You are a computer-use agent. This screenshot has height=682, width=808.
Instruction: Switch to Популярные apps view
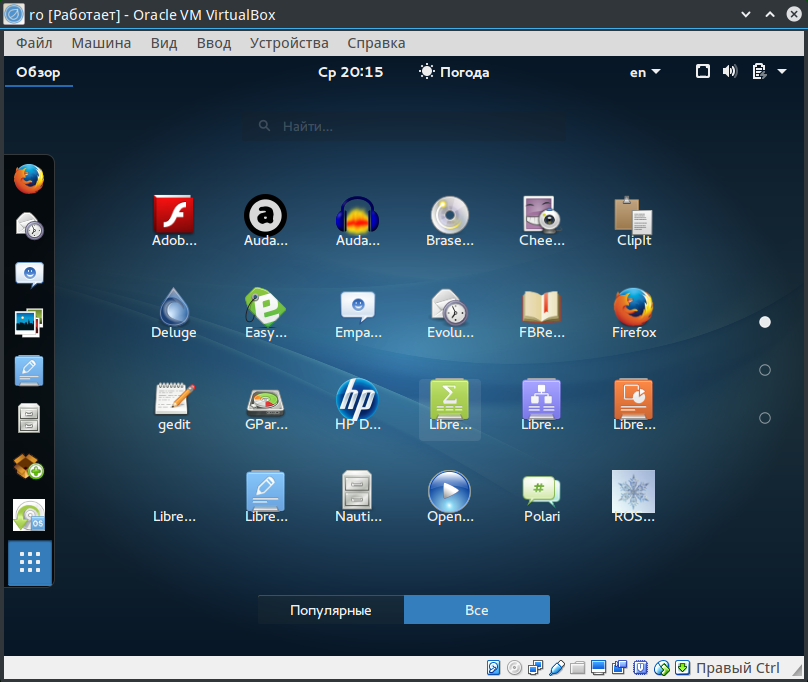click(x=331, y=610)
